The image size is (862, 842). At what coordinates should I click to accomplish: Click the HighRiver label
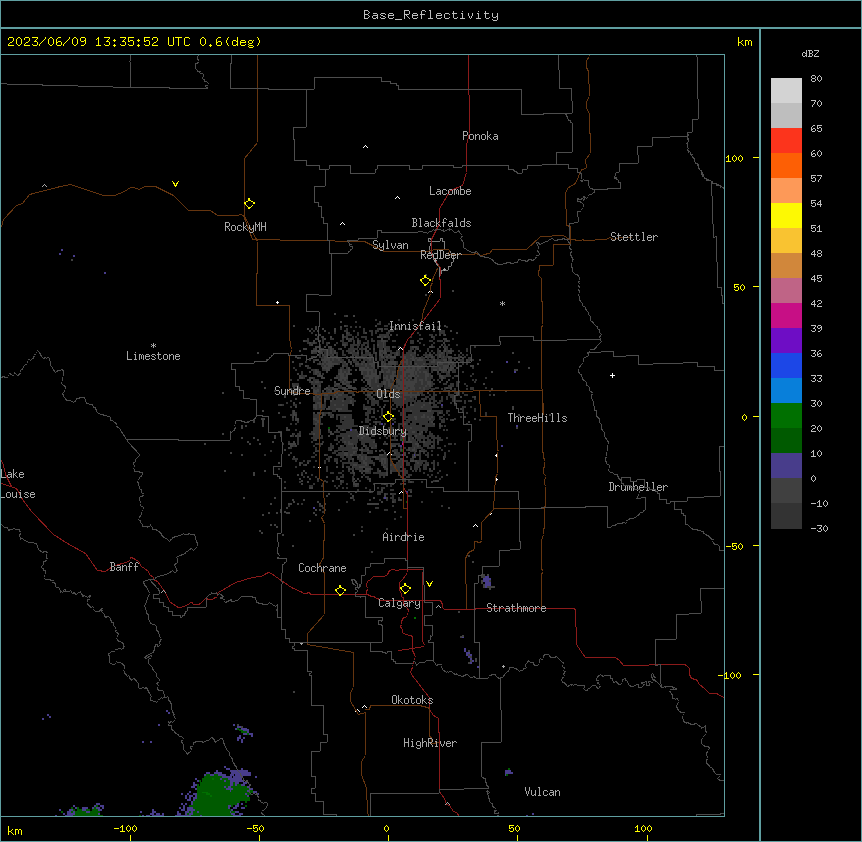(430, 743)
